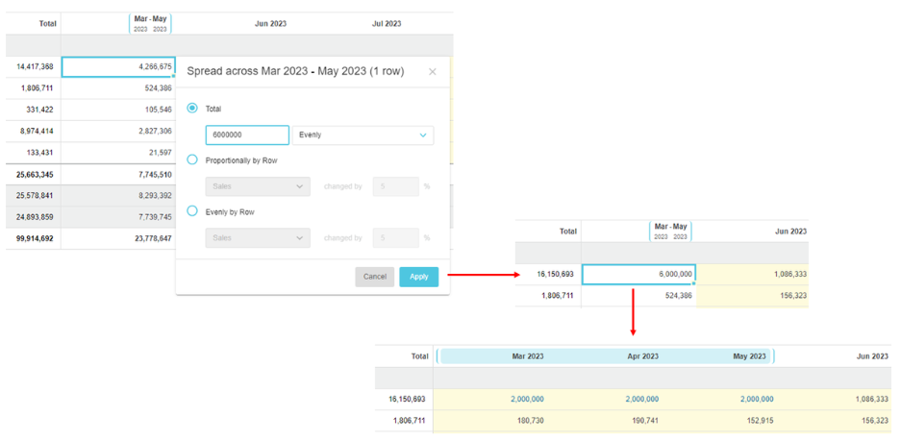
Task: Click the total amount field containing 6000000
Action: pyautogui.click(x=247, y=134)
